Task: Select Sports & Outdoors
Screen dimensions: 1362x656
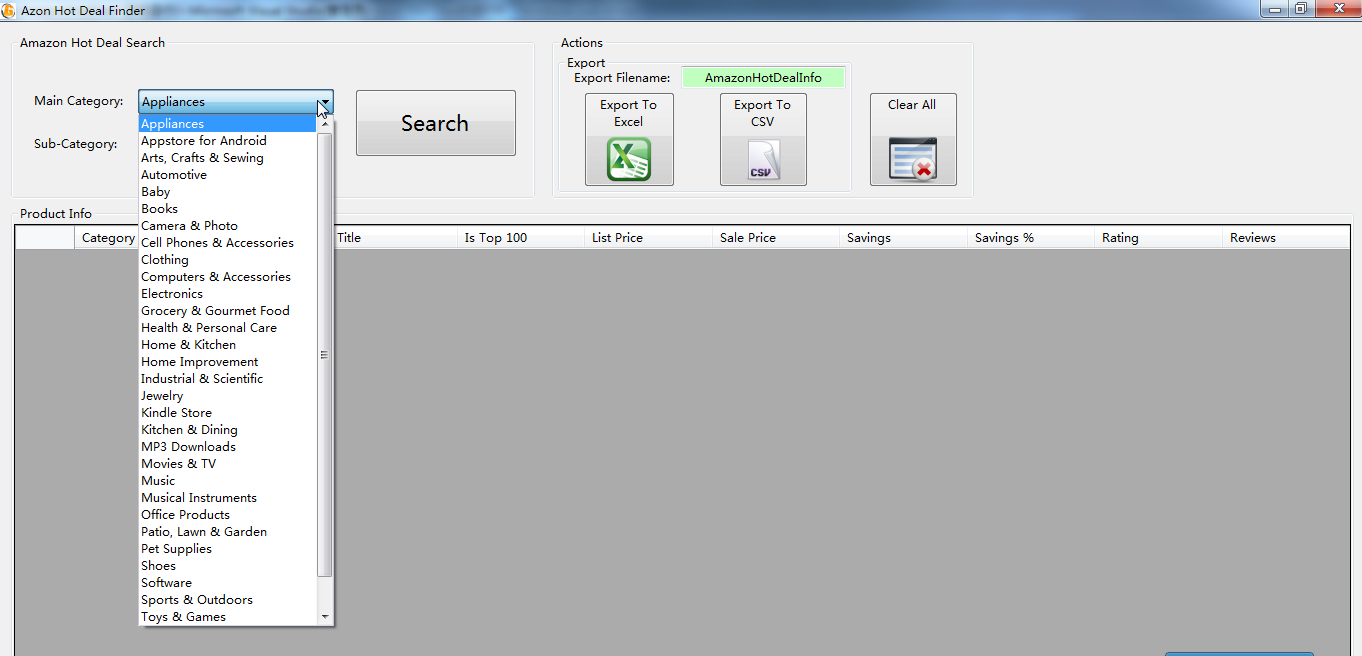Action: tap(227, 600)
